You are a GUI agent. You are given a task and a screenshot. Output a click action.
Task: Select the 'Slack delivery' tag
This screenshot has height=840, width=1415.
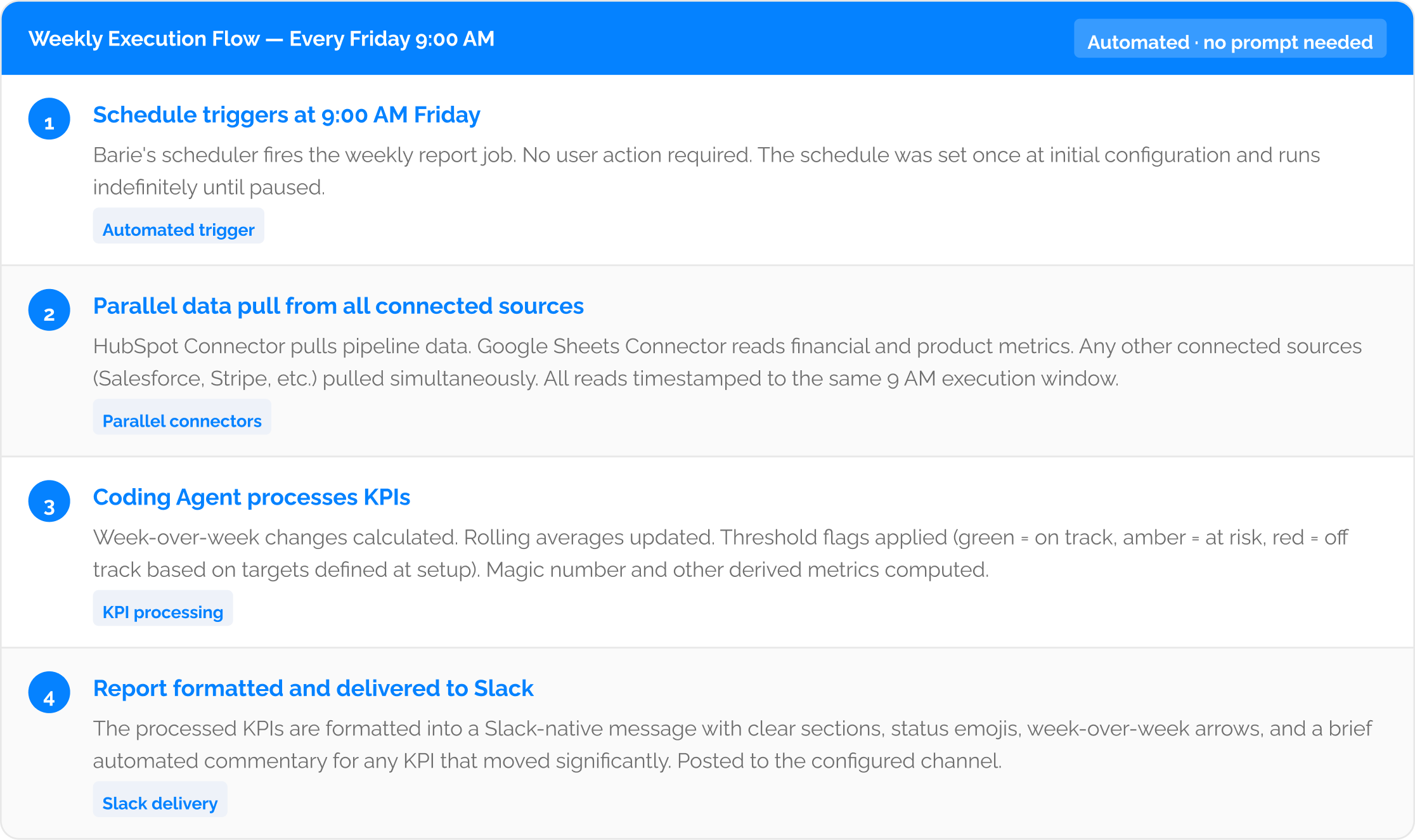coord(160,800)
